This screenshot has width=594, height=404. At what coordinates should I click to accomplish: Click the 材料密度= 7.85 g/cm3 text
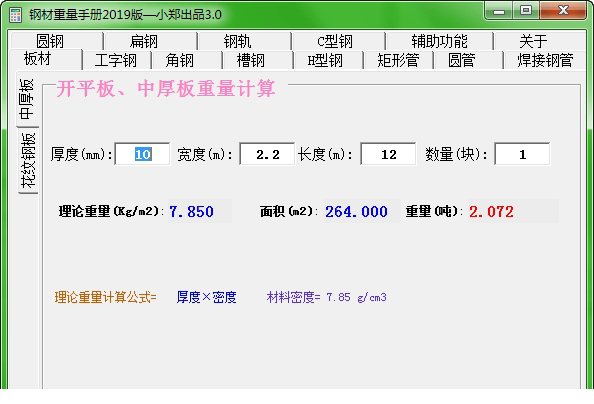[x=327, y=297]
